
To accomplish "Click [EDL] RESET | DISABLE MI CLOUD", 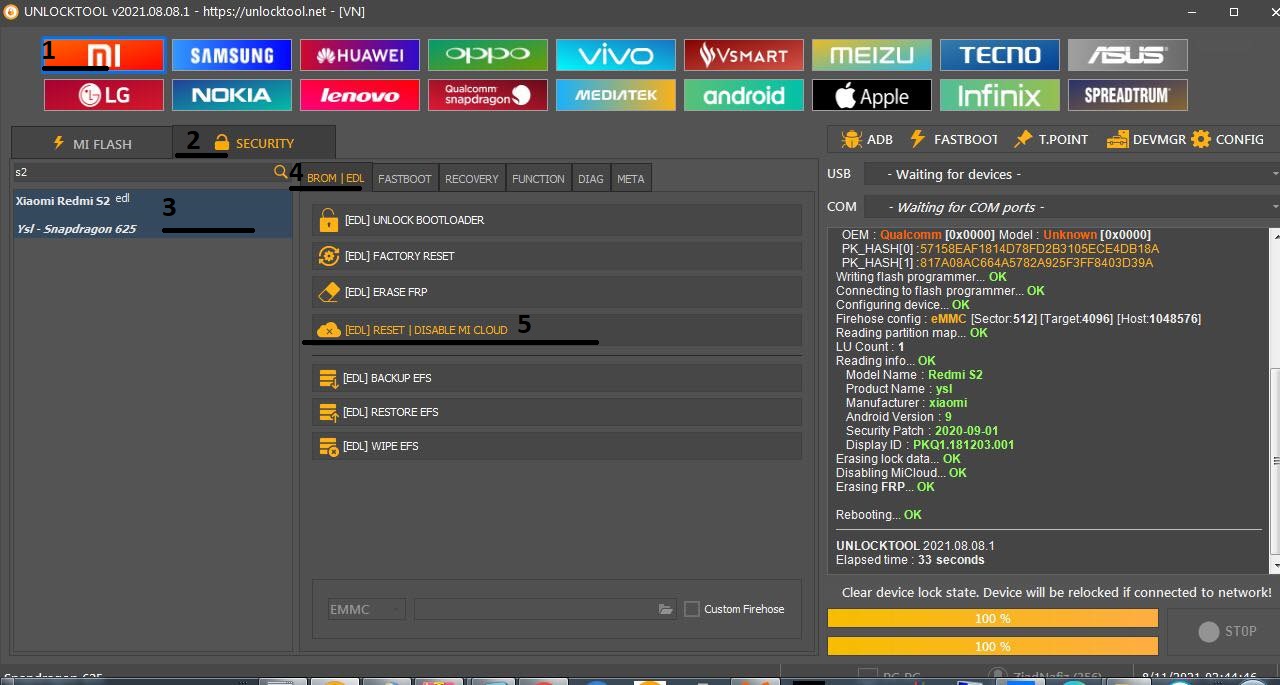I will coord(557,329).
